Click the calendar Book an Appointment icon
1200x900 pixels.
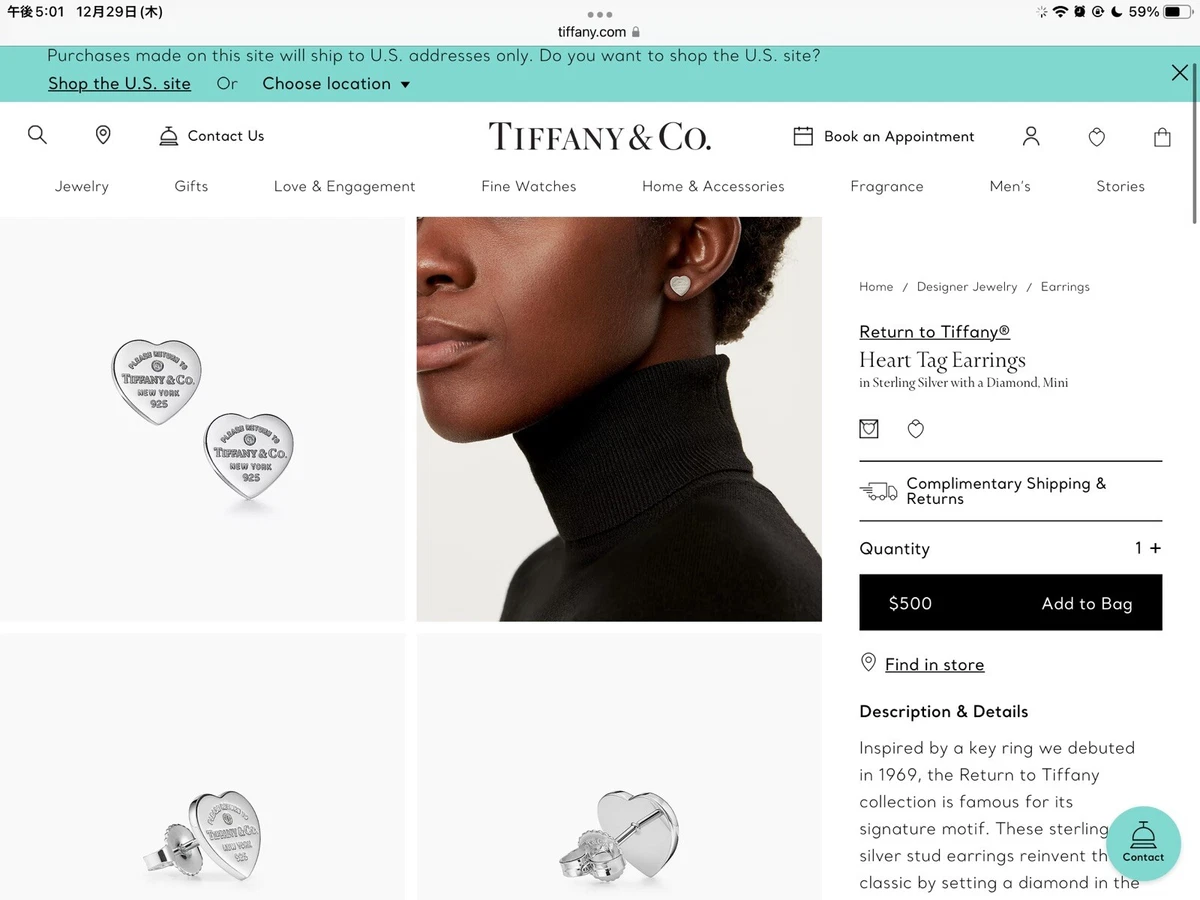[803, 136]
